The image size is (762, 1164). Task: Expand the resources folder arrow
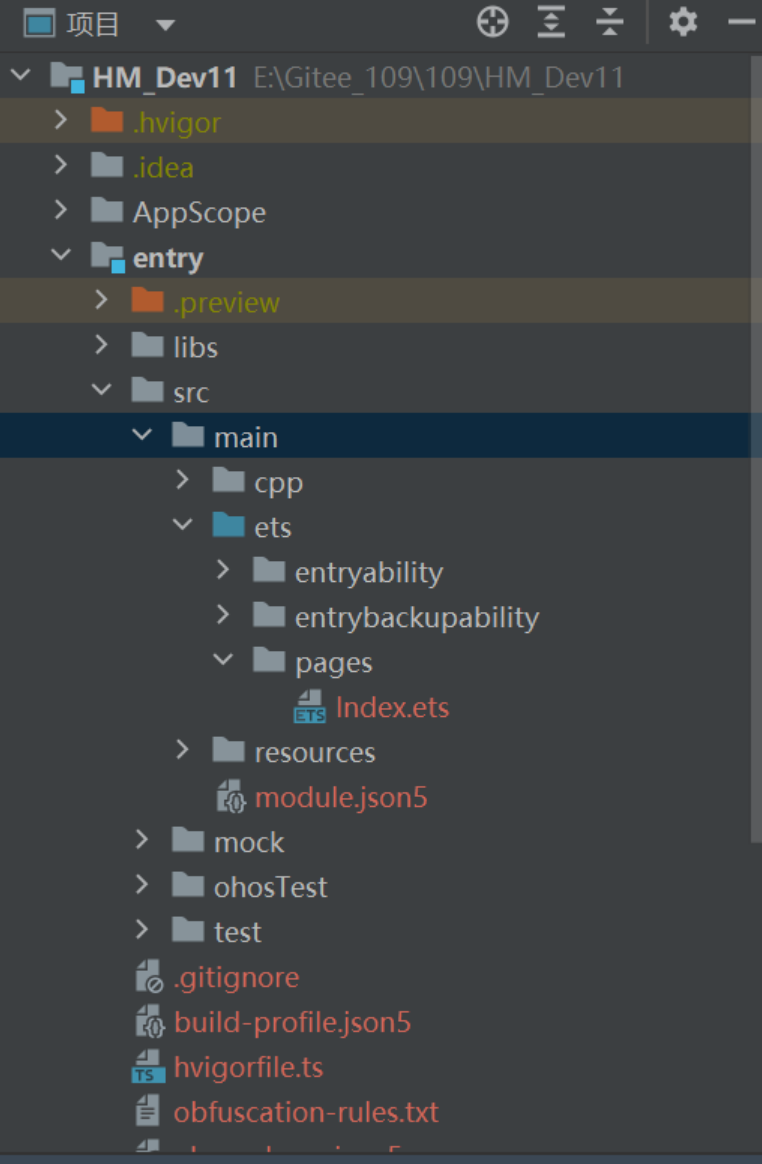[182, 750]
